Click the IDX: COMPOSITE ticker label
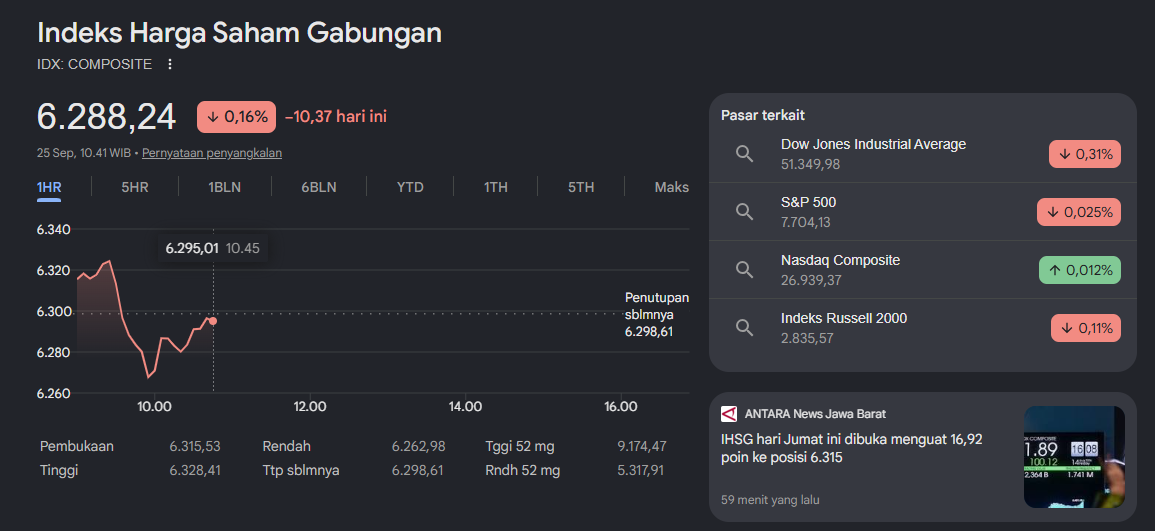 94,64
